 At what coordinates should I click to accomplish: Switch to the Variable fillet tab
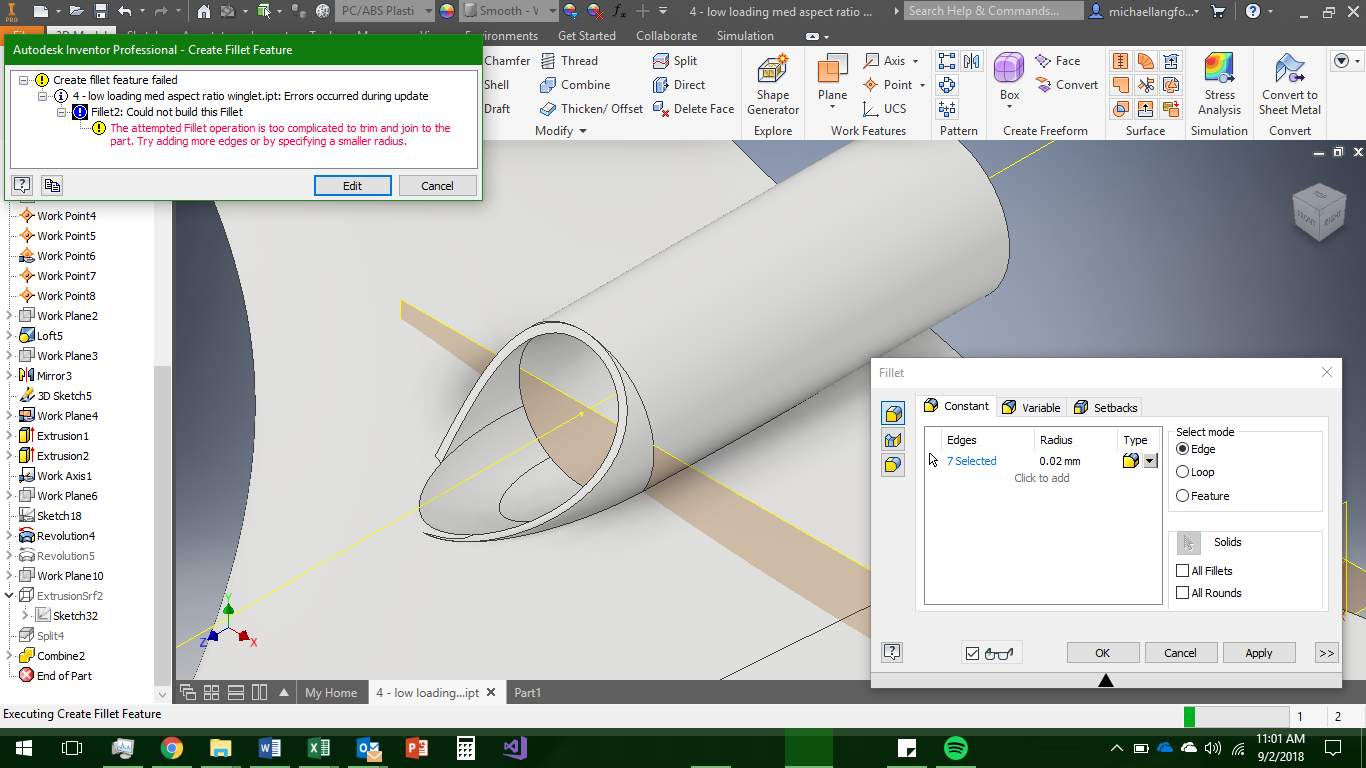pos(1031,407)
